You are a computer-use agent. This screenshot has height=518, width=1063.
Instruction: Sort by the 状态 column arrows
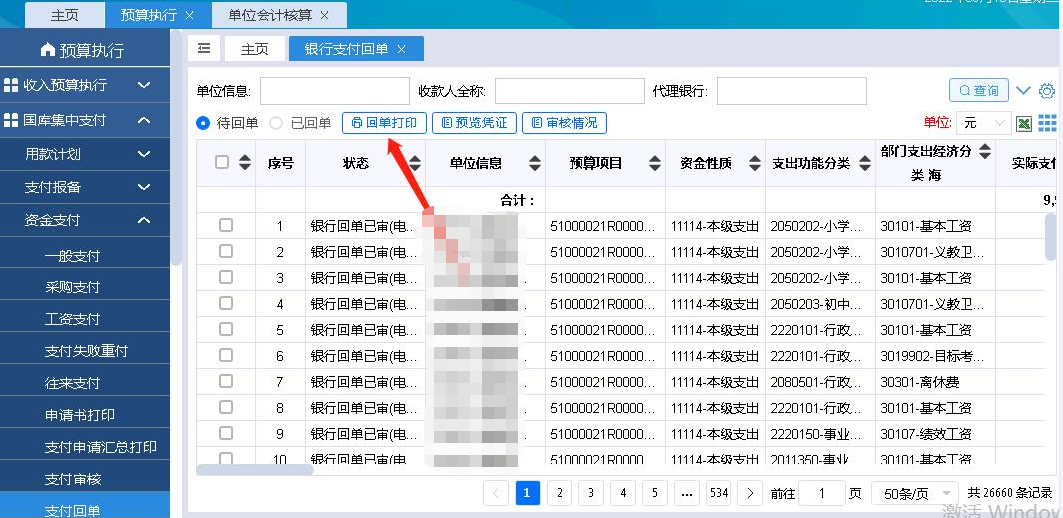414,163
